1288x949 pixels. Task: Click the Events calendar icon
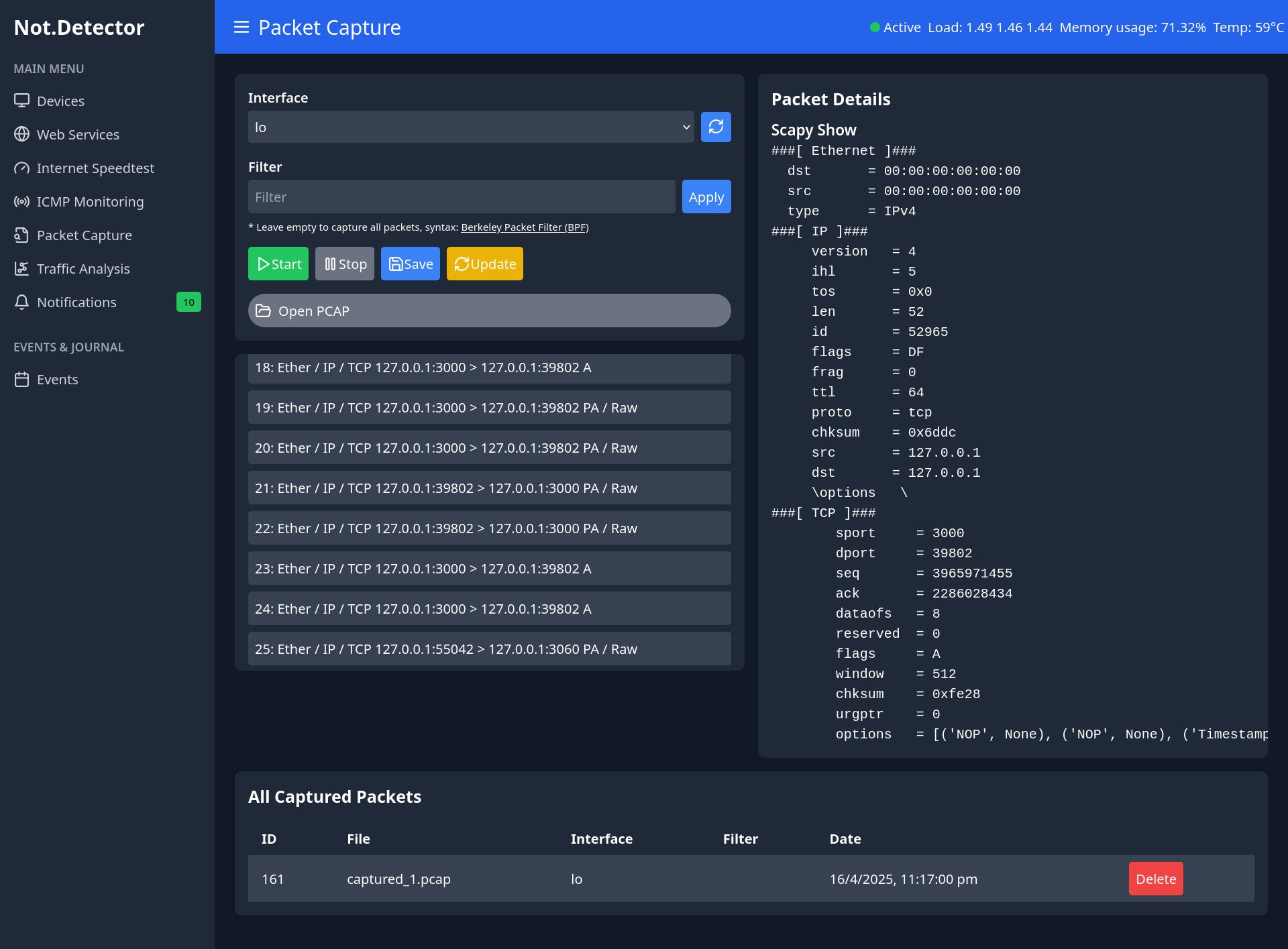tap(22, 379)
